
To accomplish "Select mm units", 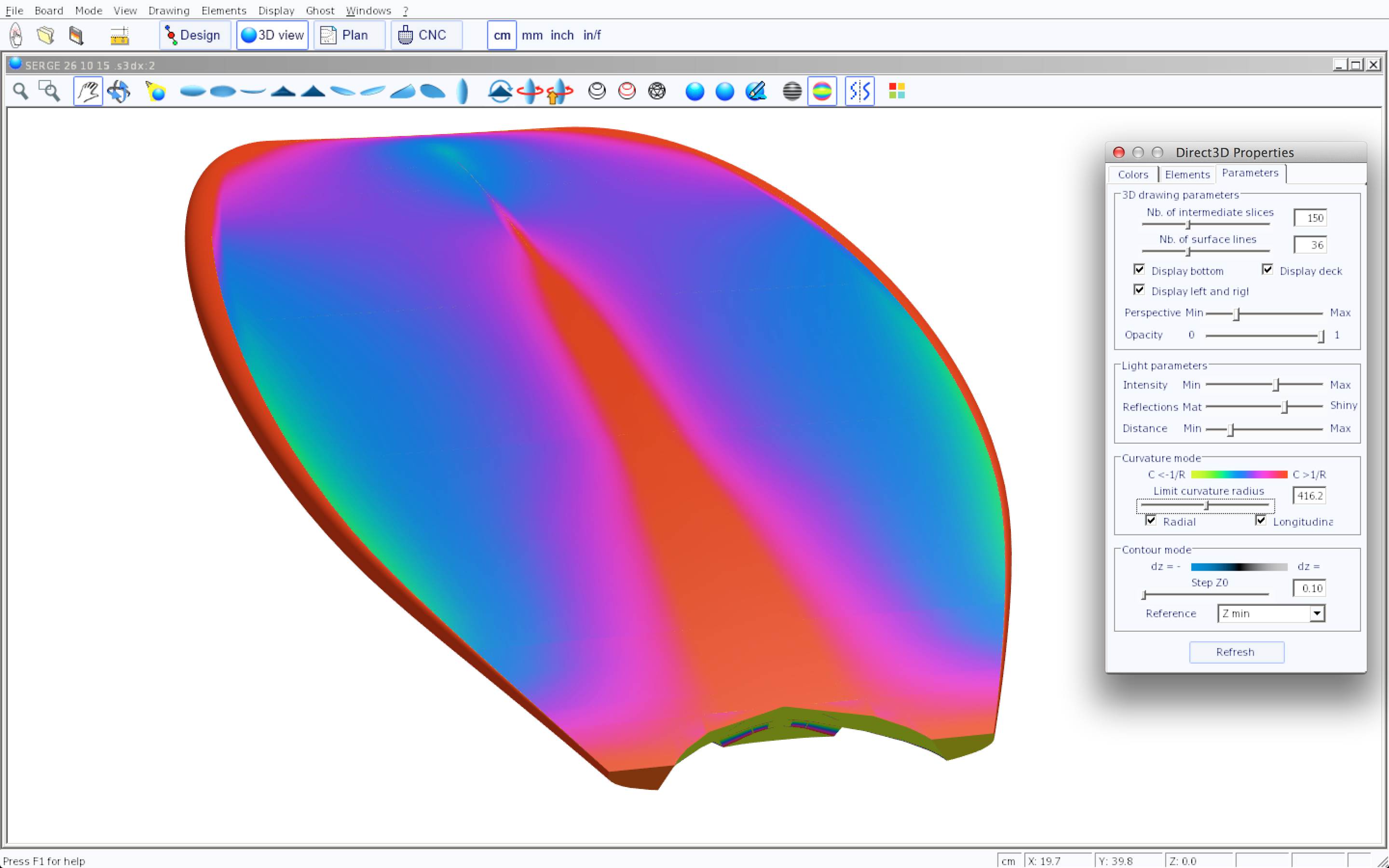I will click(532, 35).
